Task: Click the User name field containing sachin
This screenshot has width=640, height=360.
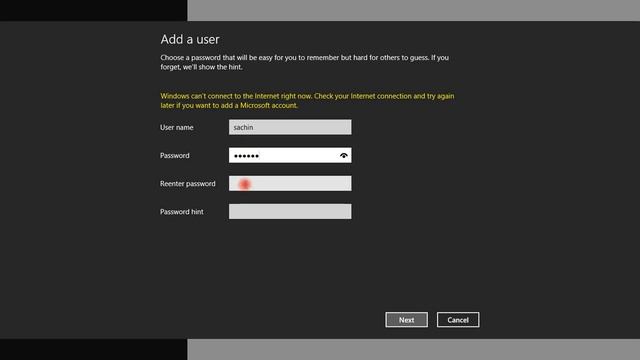Action: [290, 127]
